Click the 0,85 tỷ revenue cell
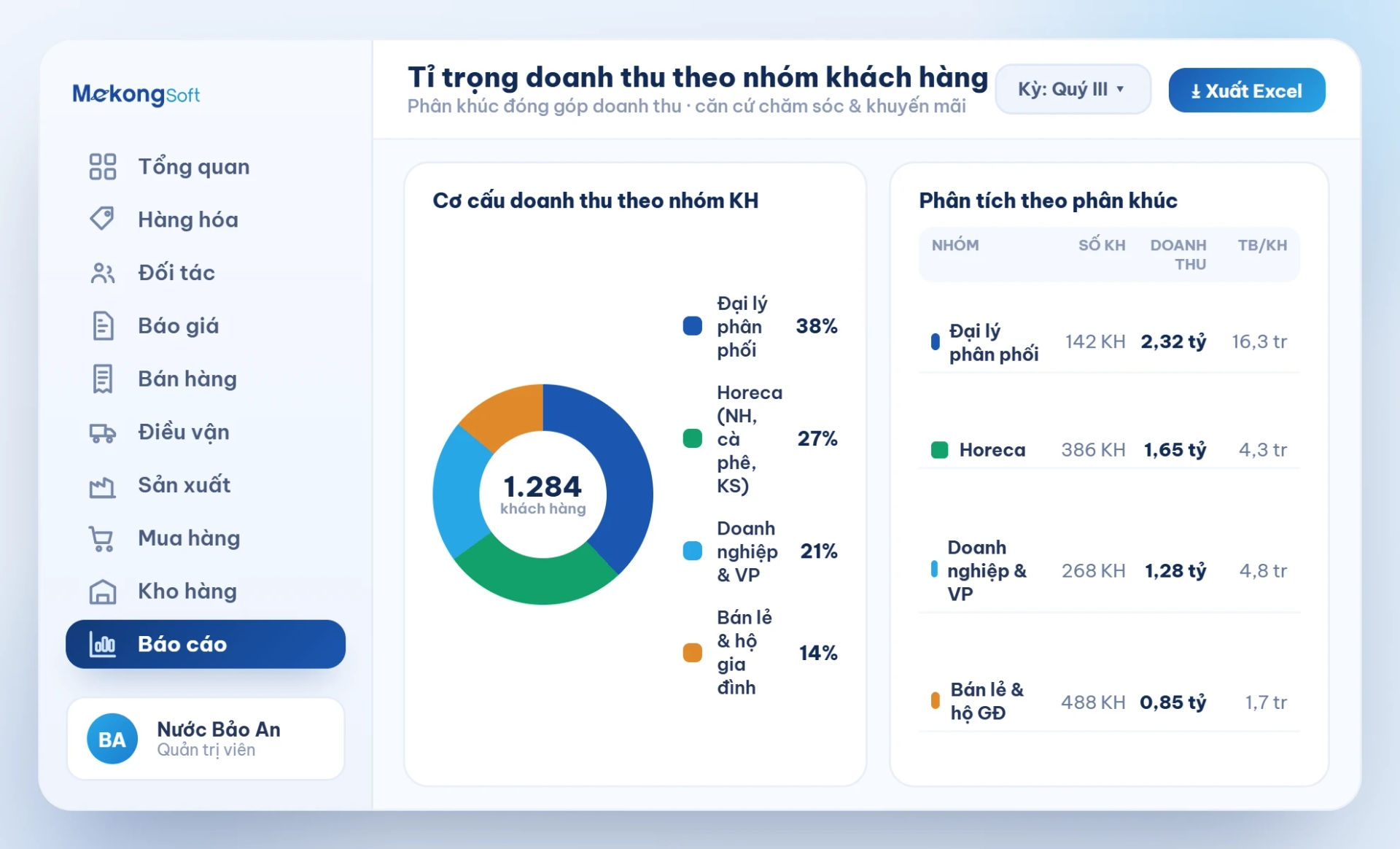This screenshot has height=849, width=1400. (1173, 702)
